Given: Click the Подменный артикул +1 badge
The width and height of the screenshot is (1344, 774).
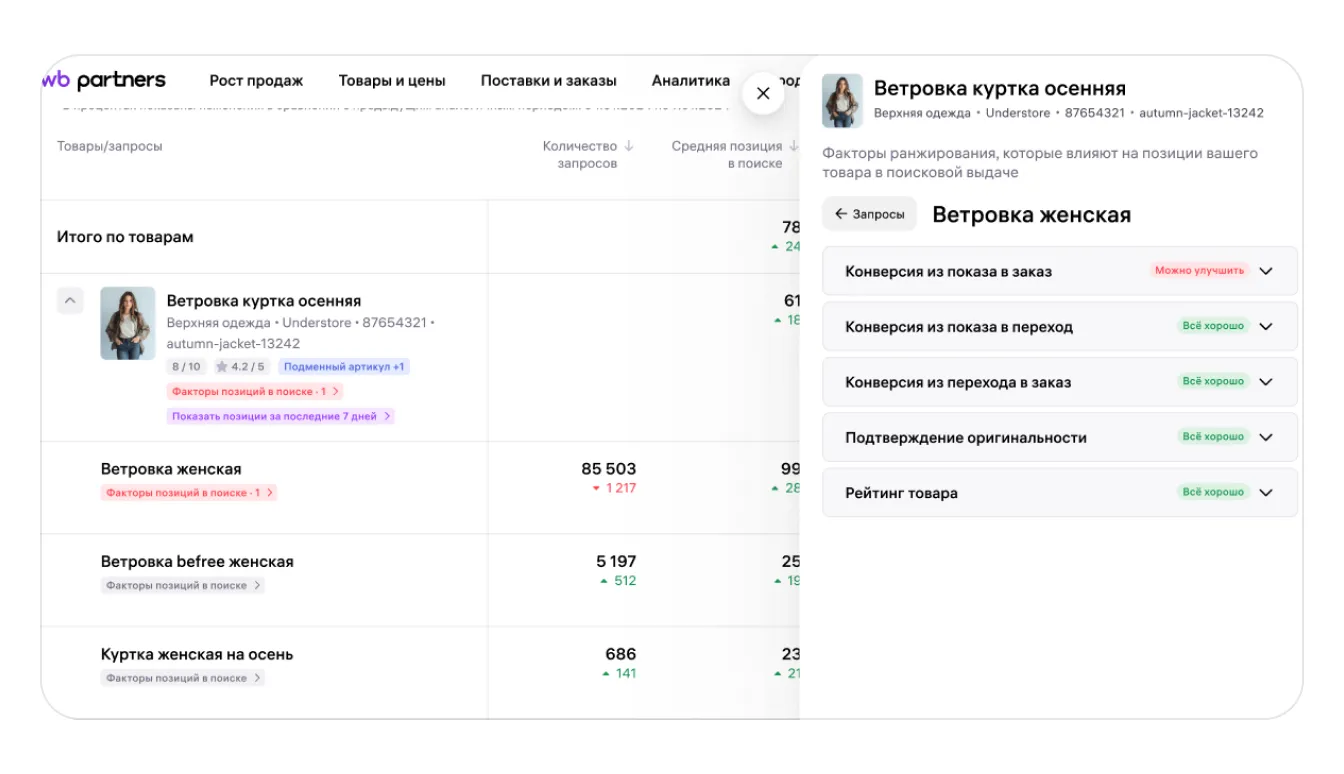Looking at the screenshot, I should click(x=344, y=367).
